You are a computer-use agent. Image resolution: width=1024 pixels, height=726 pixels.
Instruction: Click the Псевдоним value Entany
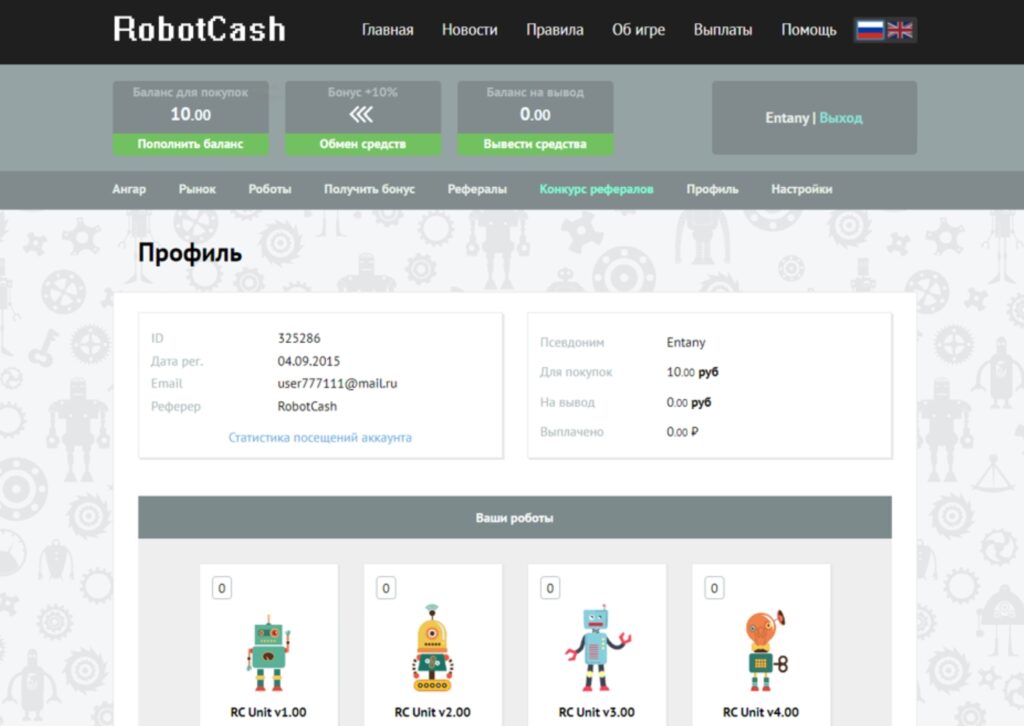pyautogui.click(x=686, y=343)
